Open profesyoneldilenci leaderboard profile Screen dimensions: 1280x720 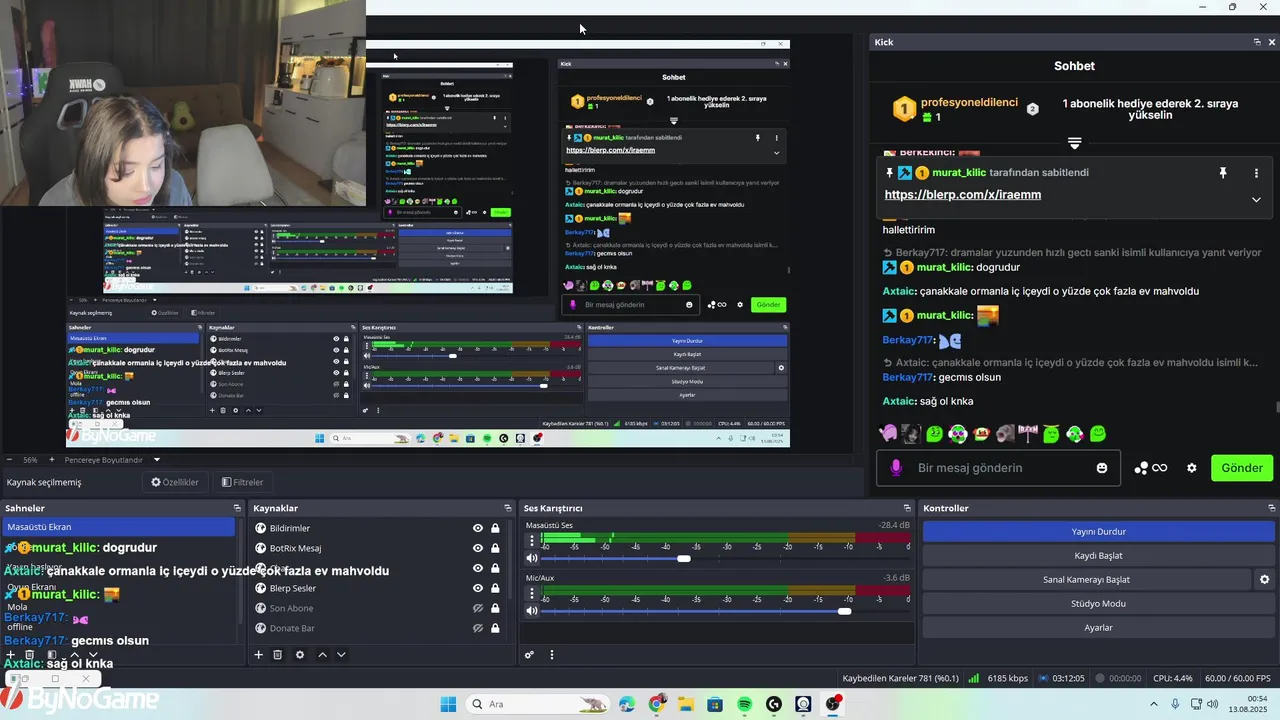coord(969,103)
